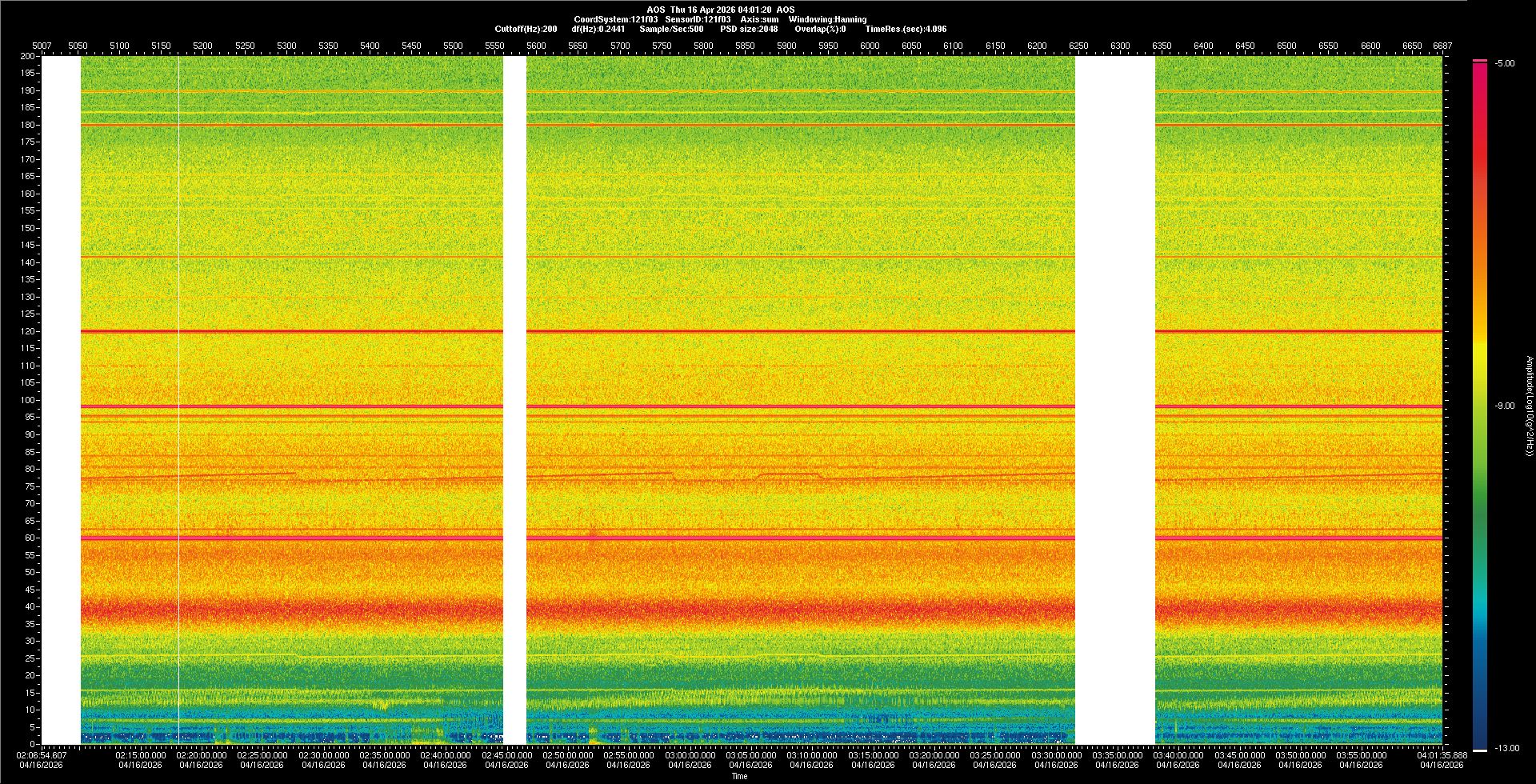Click the red top of the amplitude colorbar
1536x784 pixels.
1480,64
